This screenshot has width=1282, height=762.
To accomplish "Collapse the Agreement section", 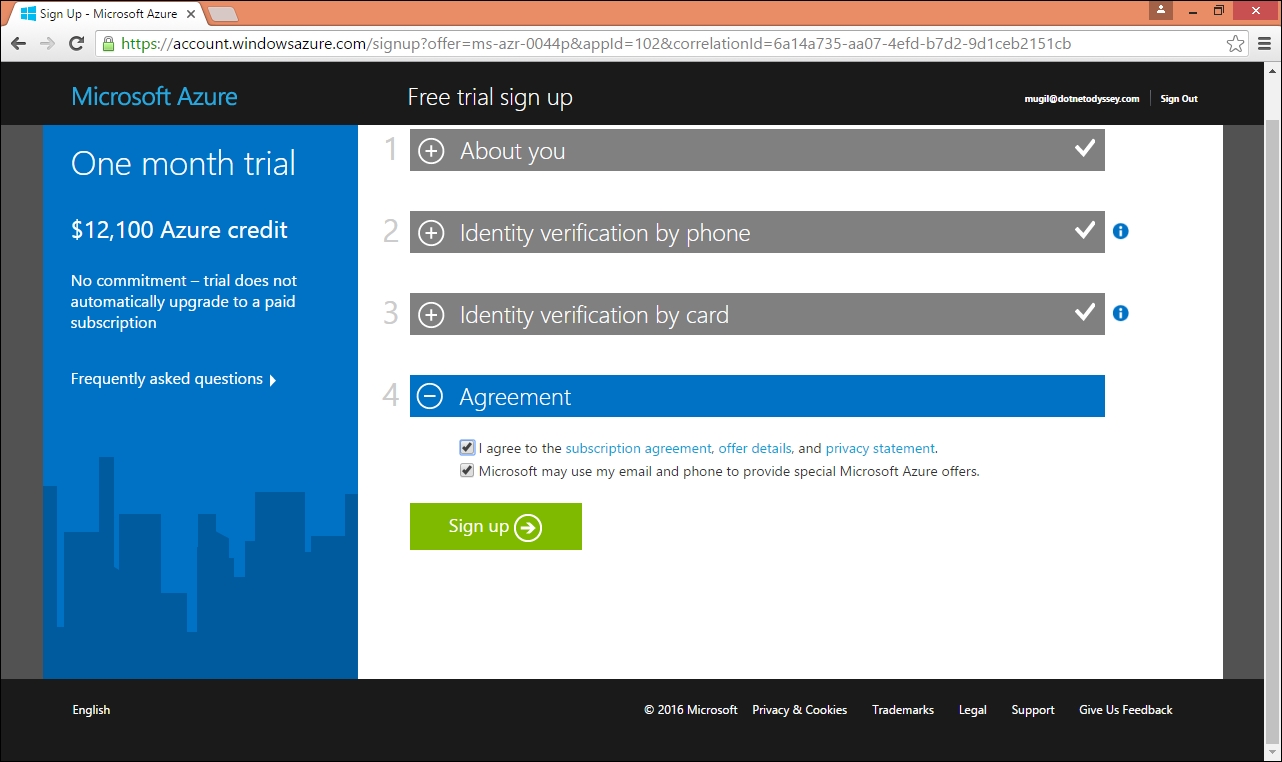I will point(757,396).
